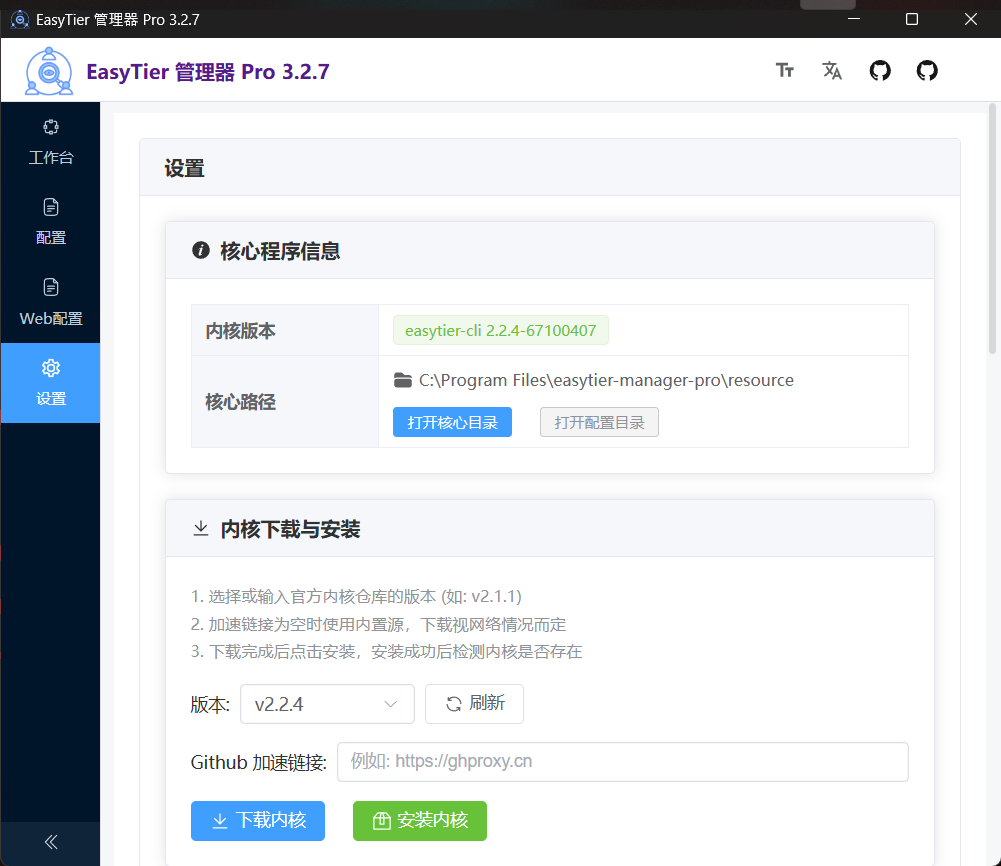Image resolution: width=1001 pixels, height=866 pixels.
Task: Click the font size Tt icon in header
Action: point(784,70)
